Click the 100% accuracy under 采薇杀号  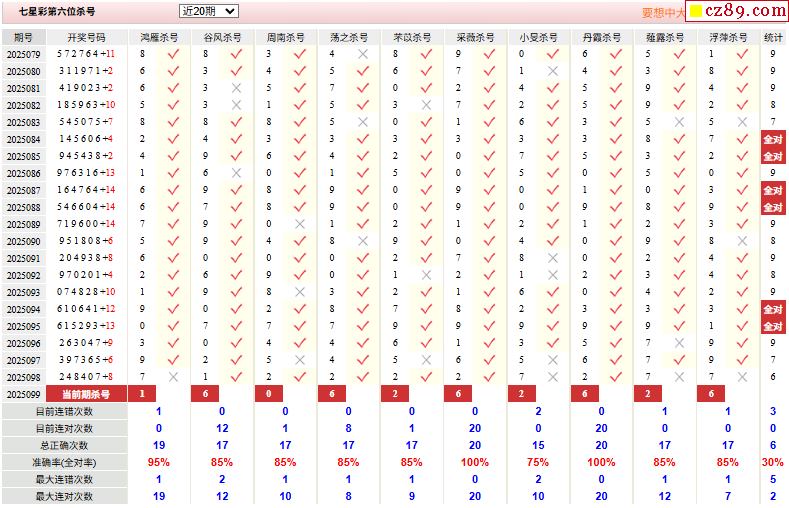point(475,462)
